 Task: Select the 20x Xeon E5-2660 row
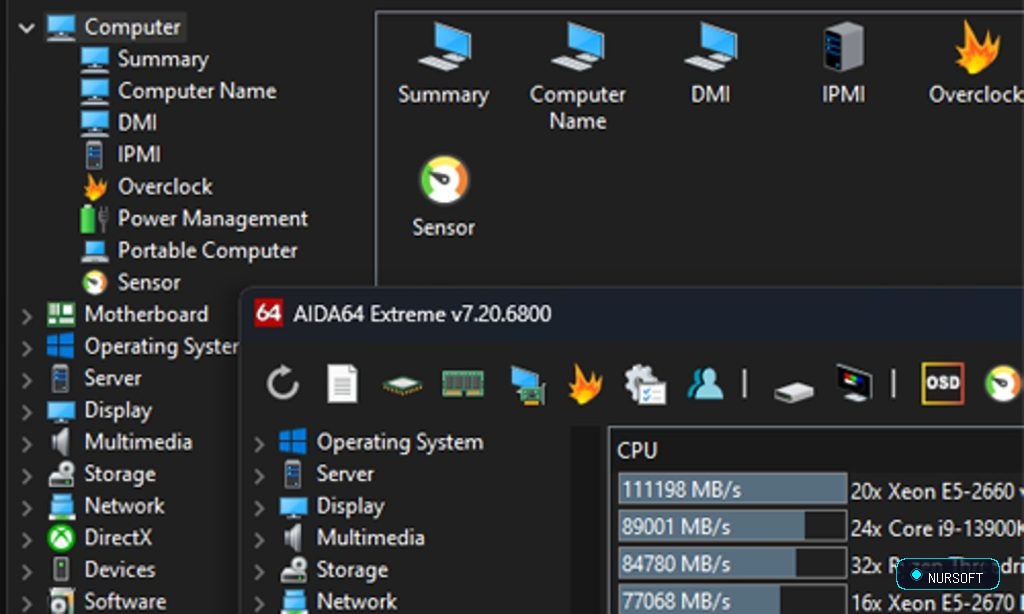pyautogui.click(x=936, y=491)
